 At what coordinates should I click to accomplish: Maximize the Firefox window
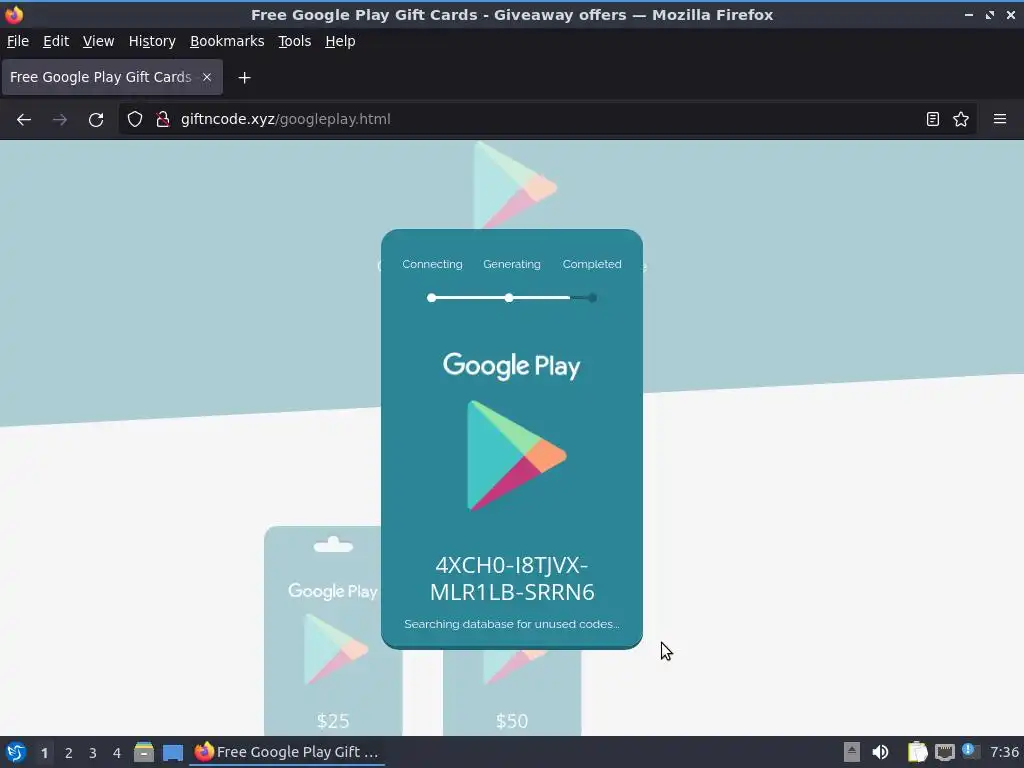click(x=990, y=14)
